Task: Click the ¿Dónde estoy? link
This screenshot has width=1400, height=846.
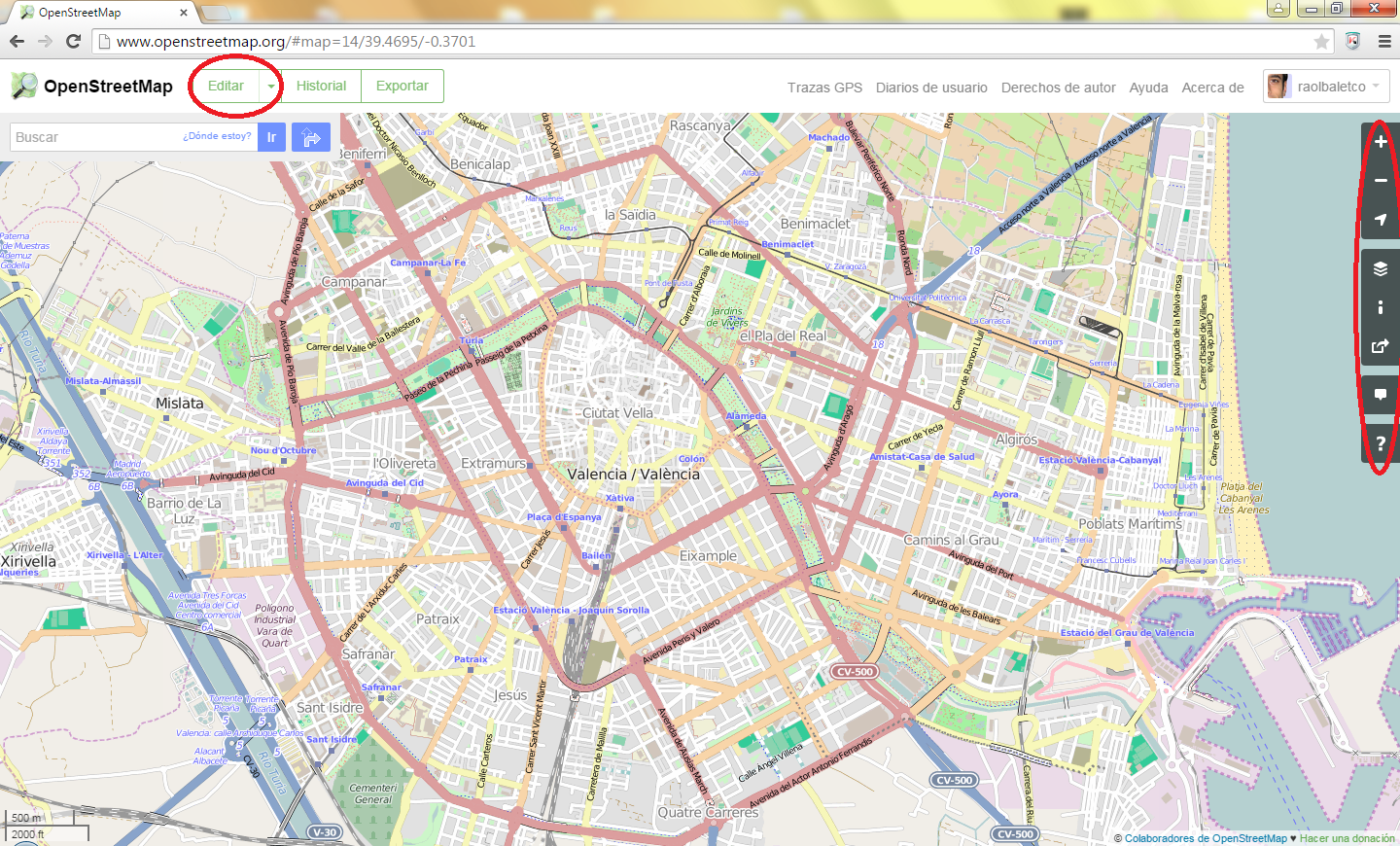Action: [217, 136]
